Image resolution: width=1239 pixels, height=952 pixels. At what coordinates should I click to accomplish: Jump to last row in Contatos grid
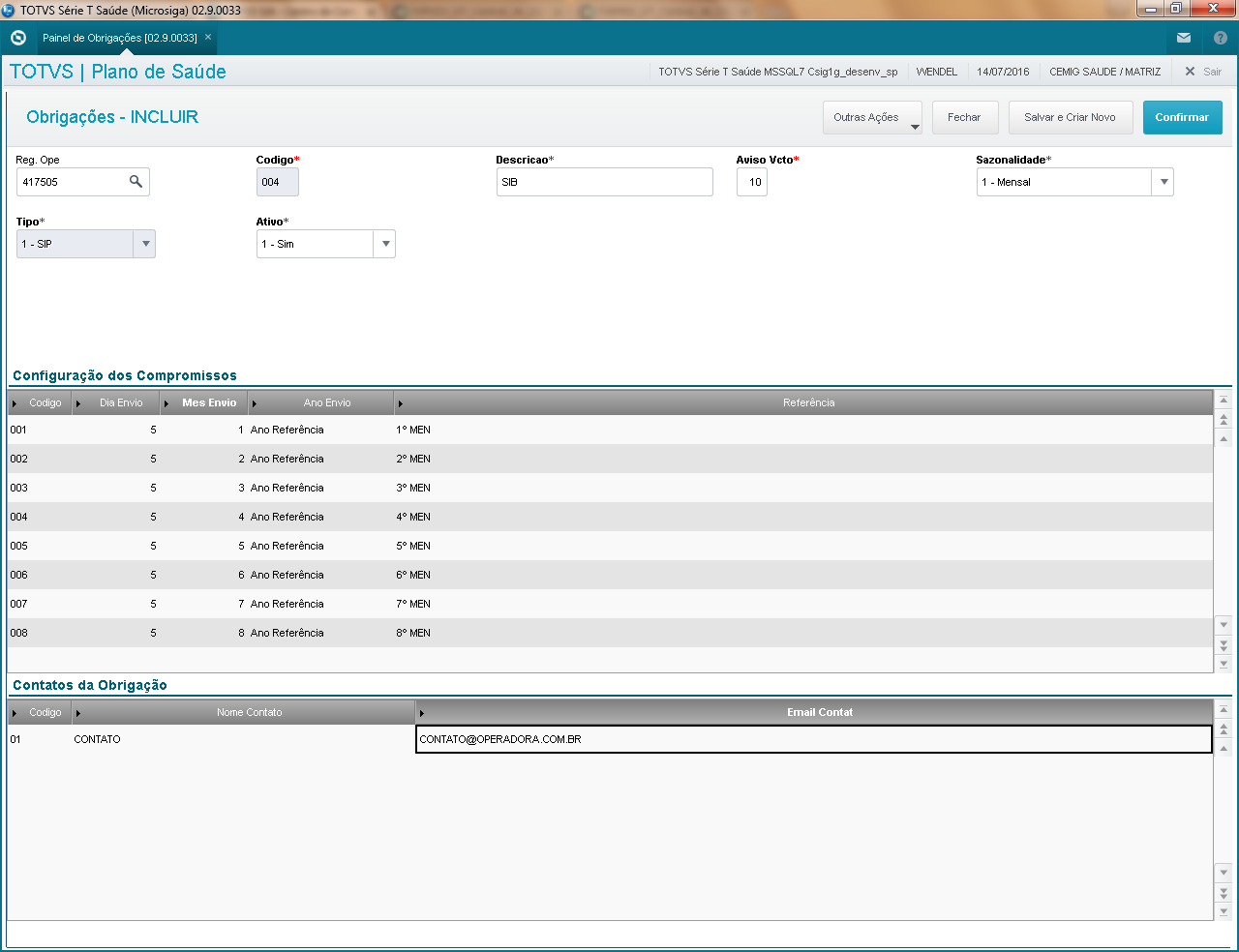tap(1224, 911)
